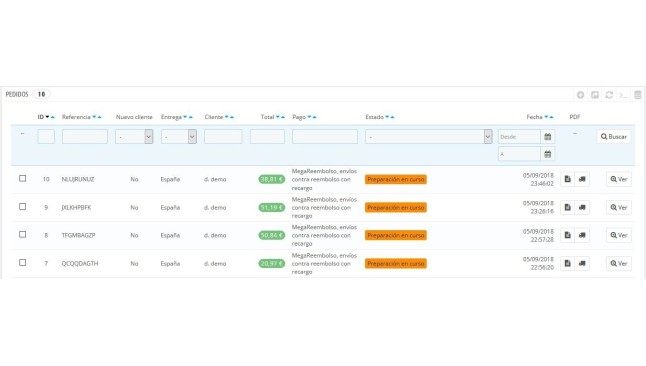Sort Referencia column ascending

(99, 117)
